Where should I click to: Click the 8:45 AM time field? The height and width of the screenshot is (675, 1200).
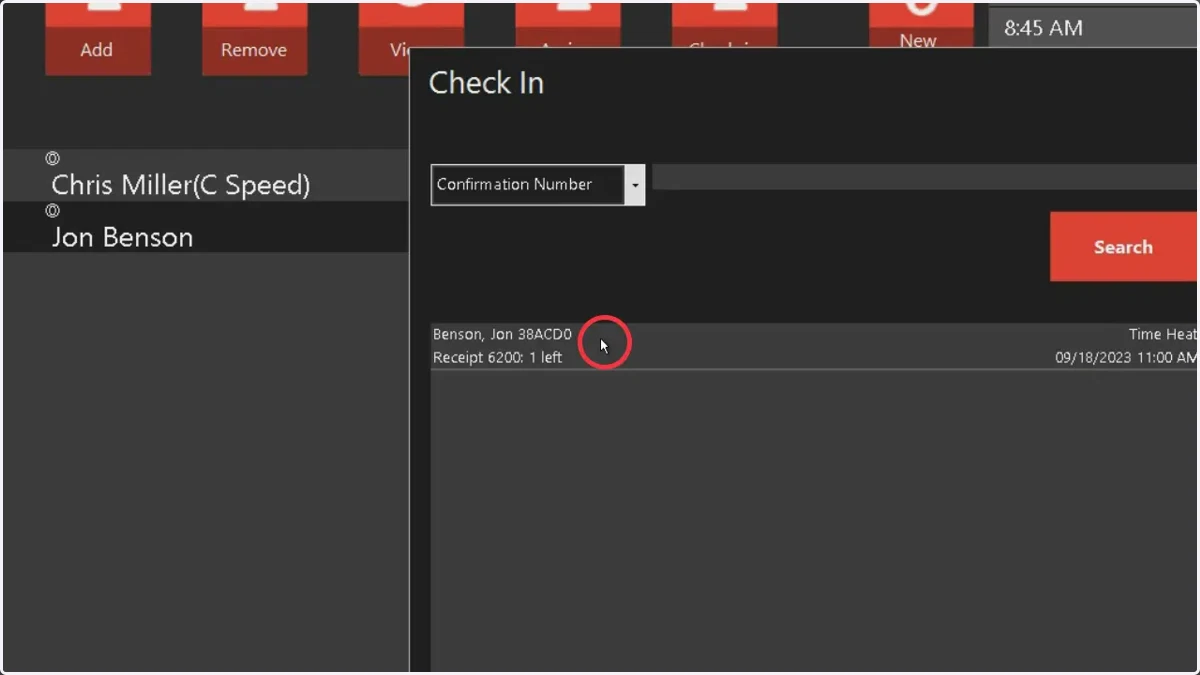(1093, 28)
